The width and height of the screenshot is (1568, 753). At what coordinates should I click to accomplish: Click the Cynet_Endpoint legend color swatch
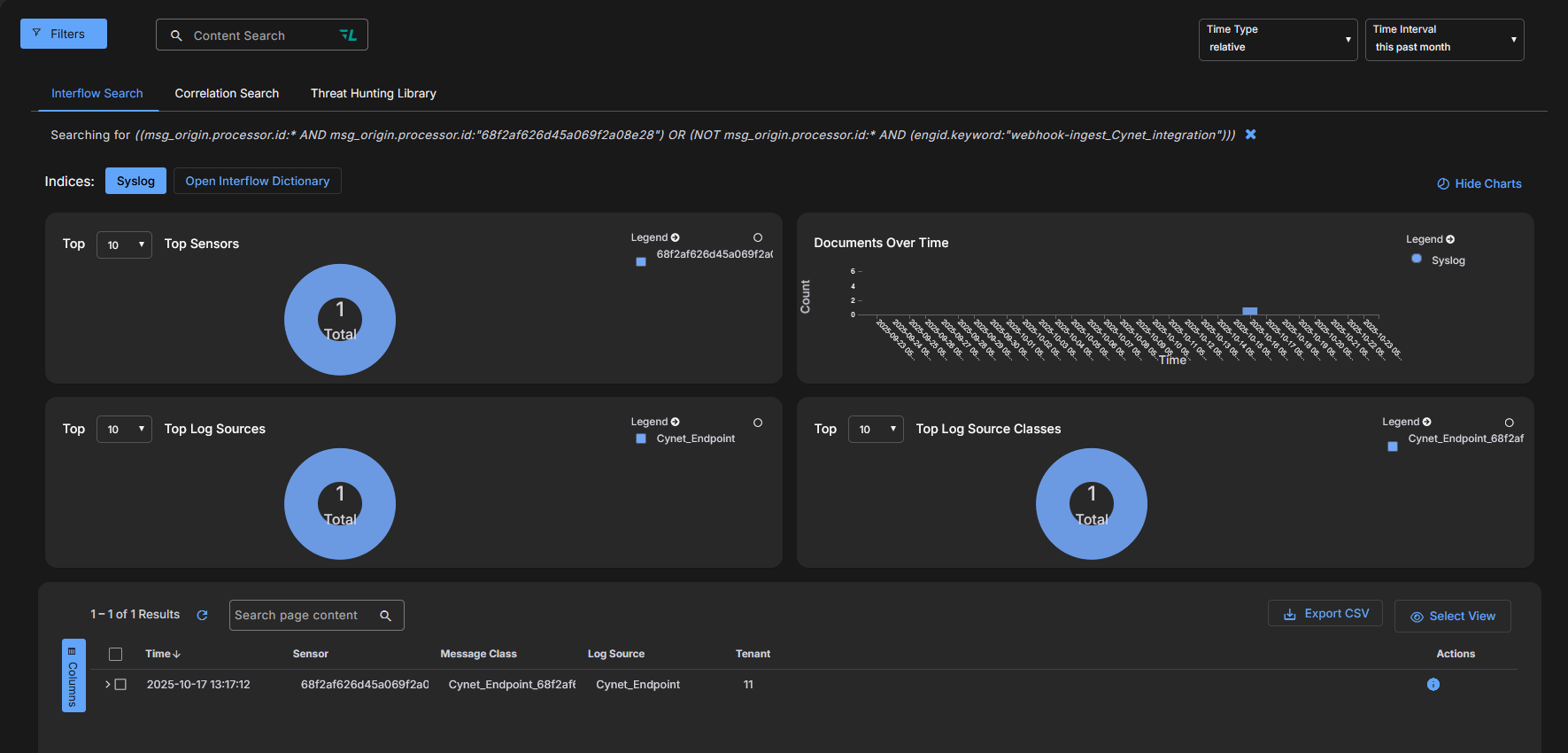(641, 439)
